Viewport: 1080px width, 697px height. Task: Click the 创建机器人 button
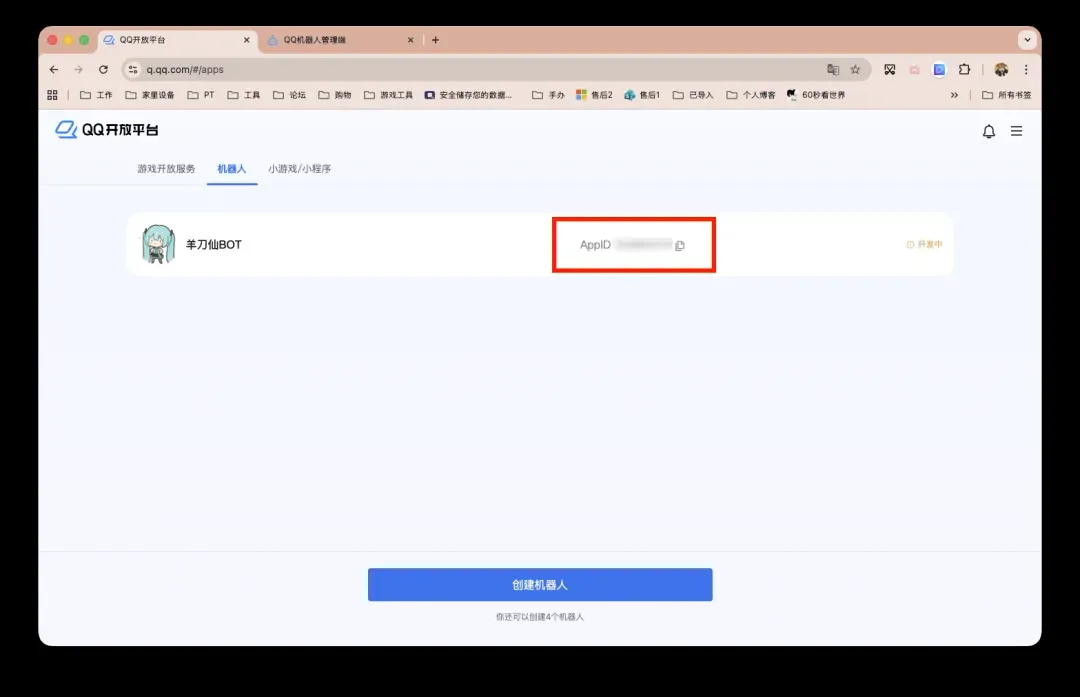coord(540,585)
